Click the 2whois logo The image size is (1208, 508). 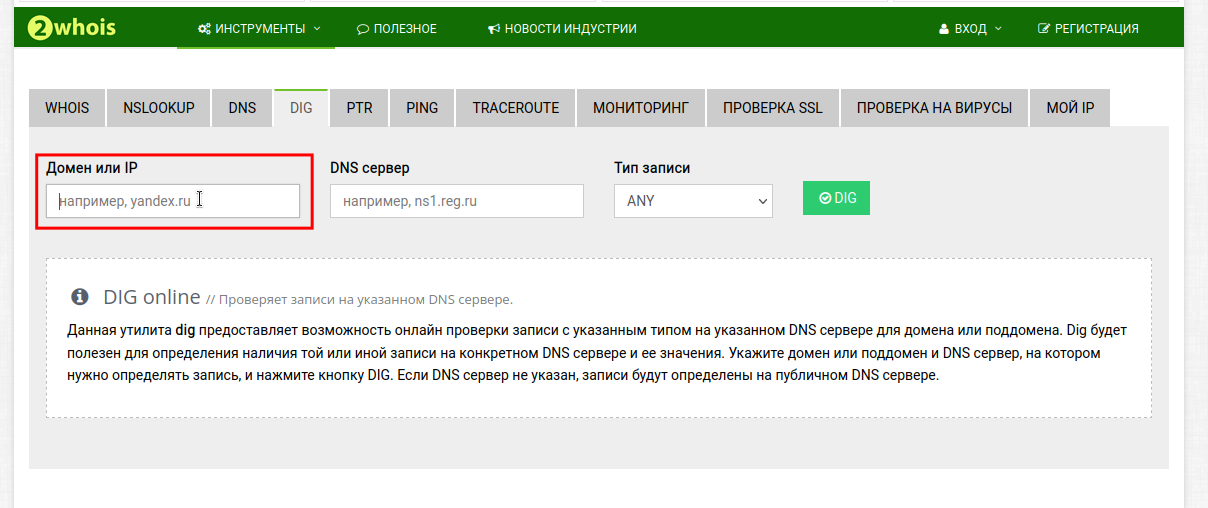pos(71,27)
